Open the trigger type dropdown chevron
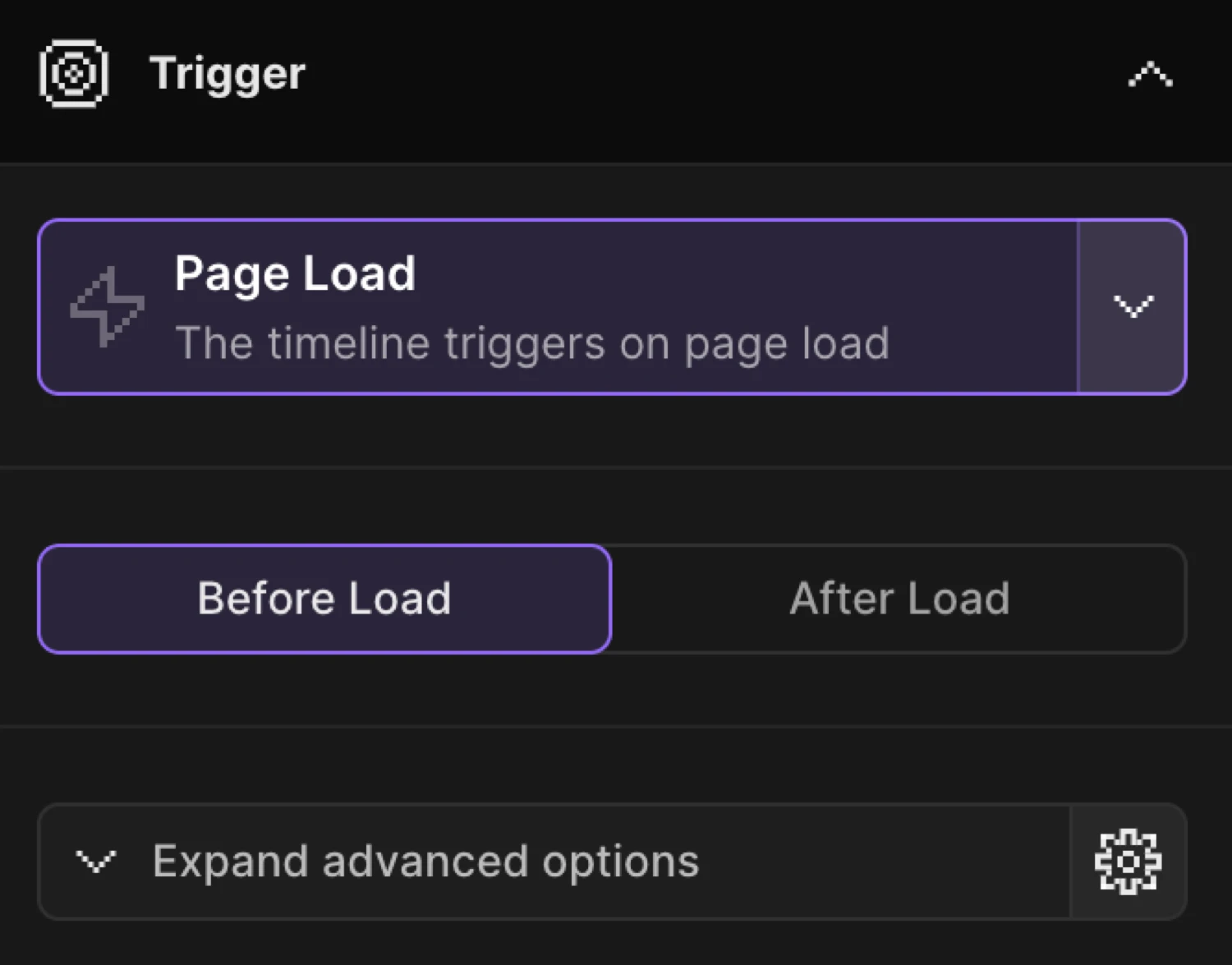 pos(1133,306)
